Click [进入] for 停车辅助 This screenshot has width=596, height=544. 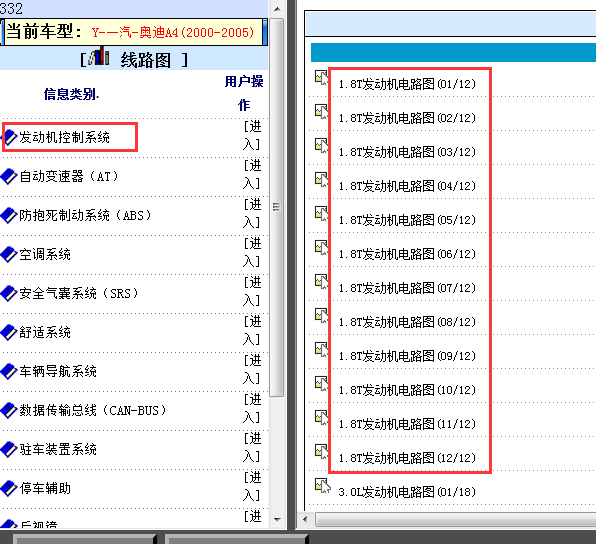tap(252, 487)
